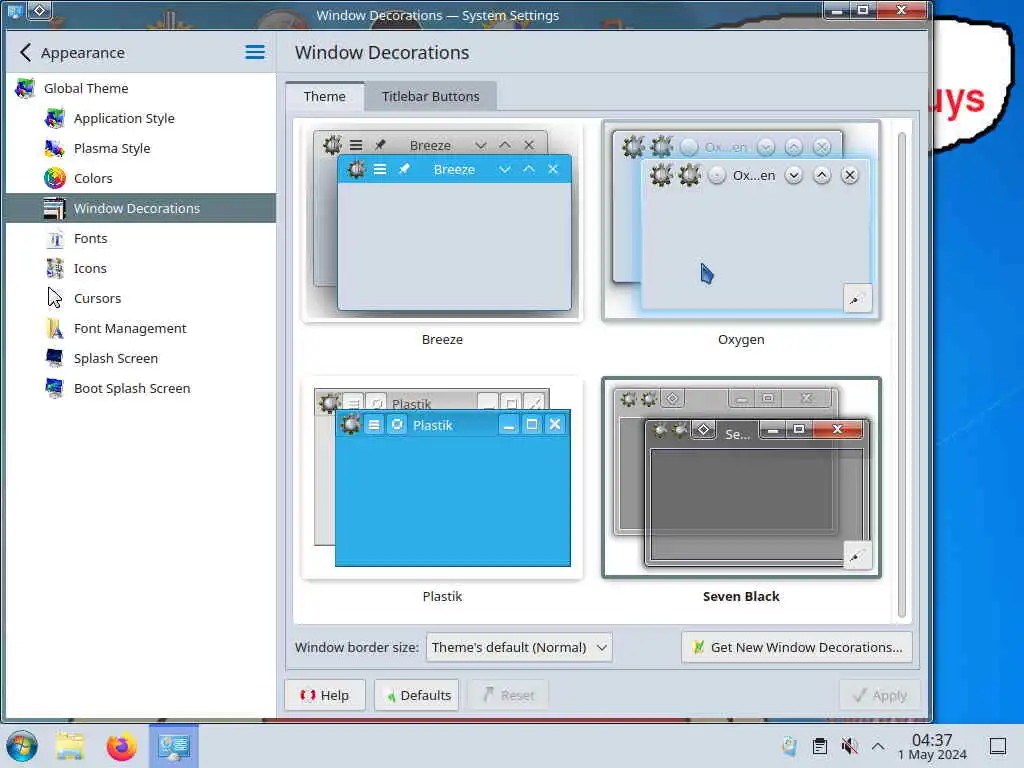Click the Defaults button
The image size is (1024, 768).
417,695
